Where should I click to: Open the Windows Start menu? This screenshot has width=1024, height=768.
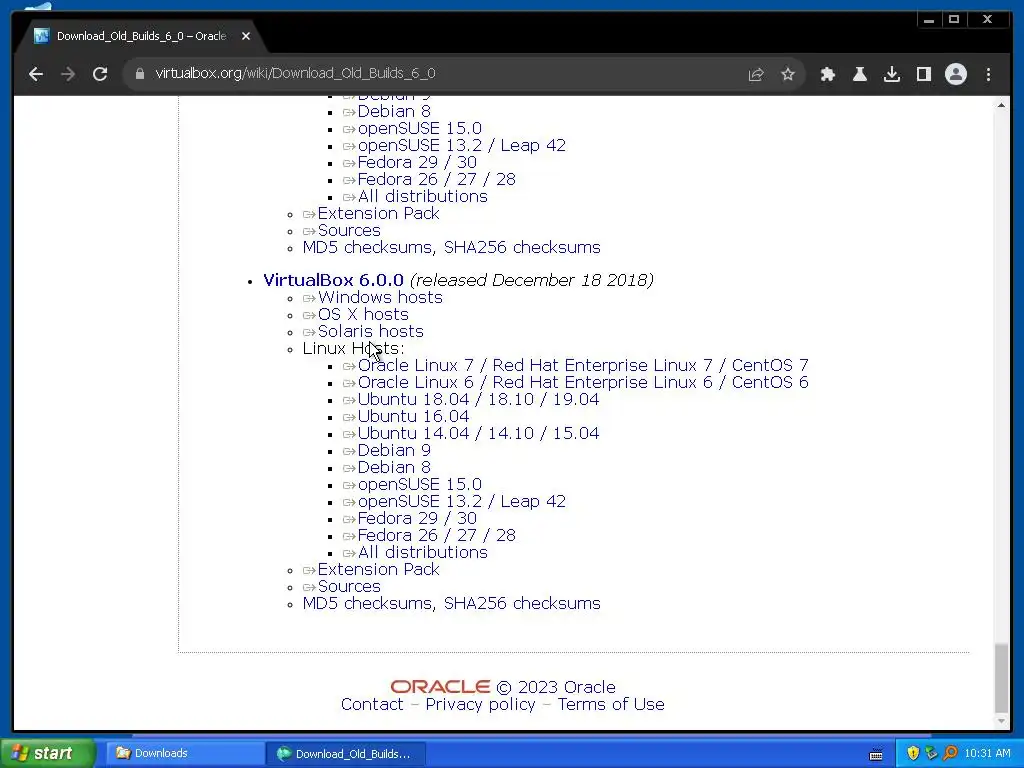(47, 753)
